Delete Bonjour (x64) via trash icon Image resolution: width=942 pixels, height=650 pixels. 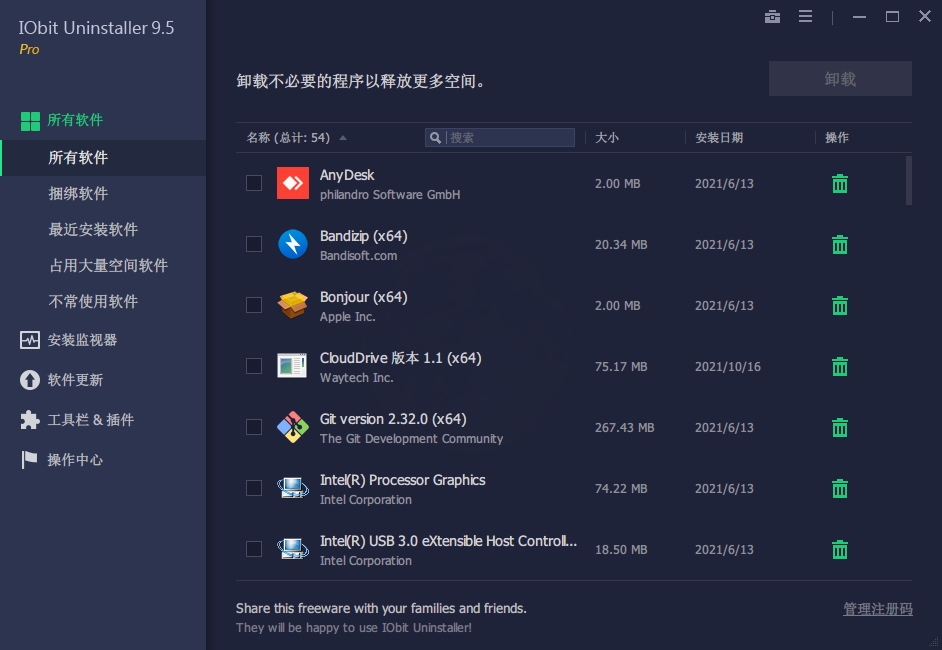(x=840, y=306)
